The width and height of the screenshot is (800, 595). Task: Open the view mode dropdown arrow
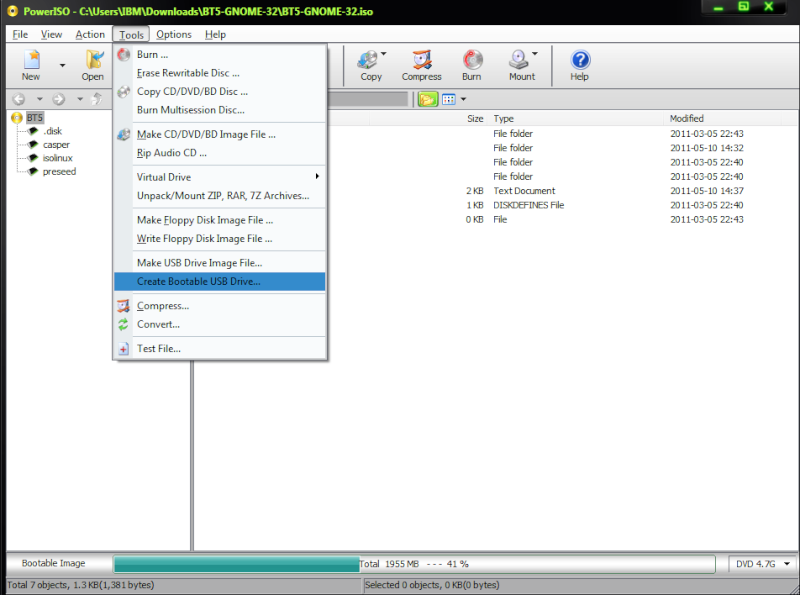coord(463,99)
